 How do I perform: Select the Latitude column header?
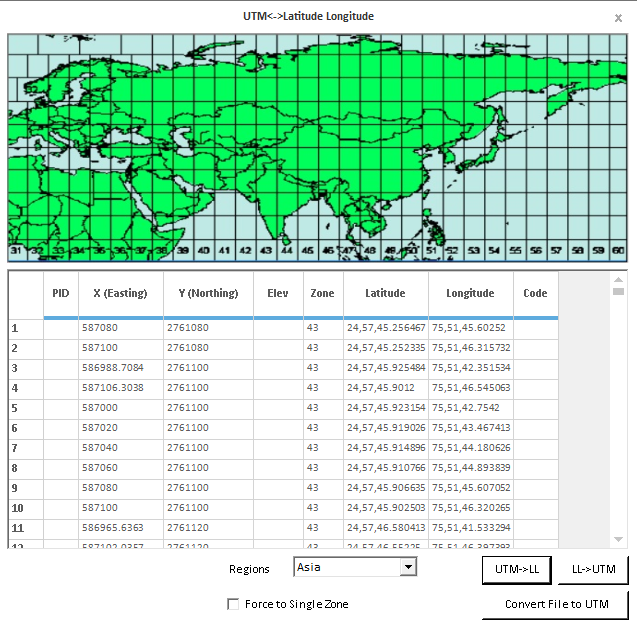[x=386, y=294]
